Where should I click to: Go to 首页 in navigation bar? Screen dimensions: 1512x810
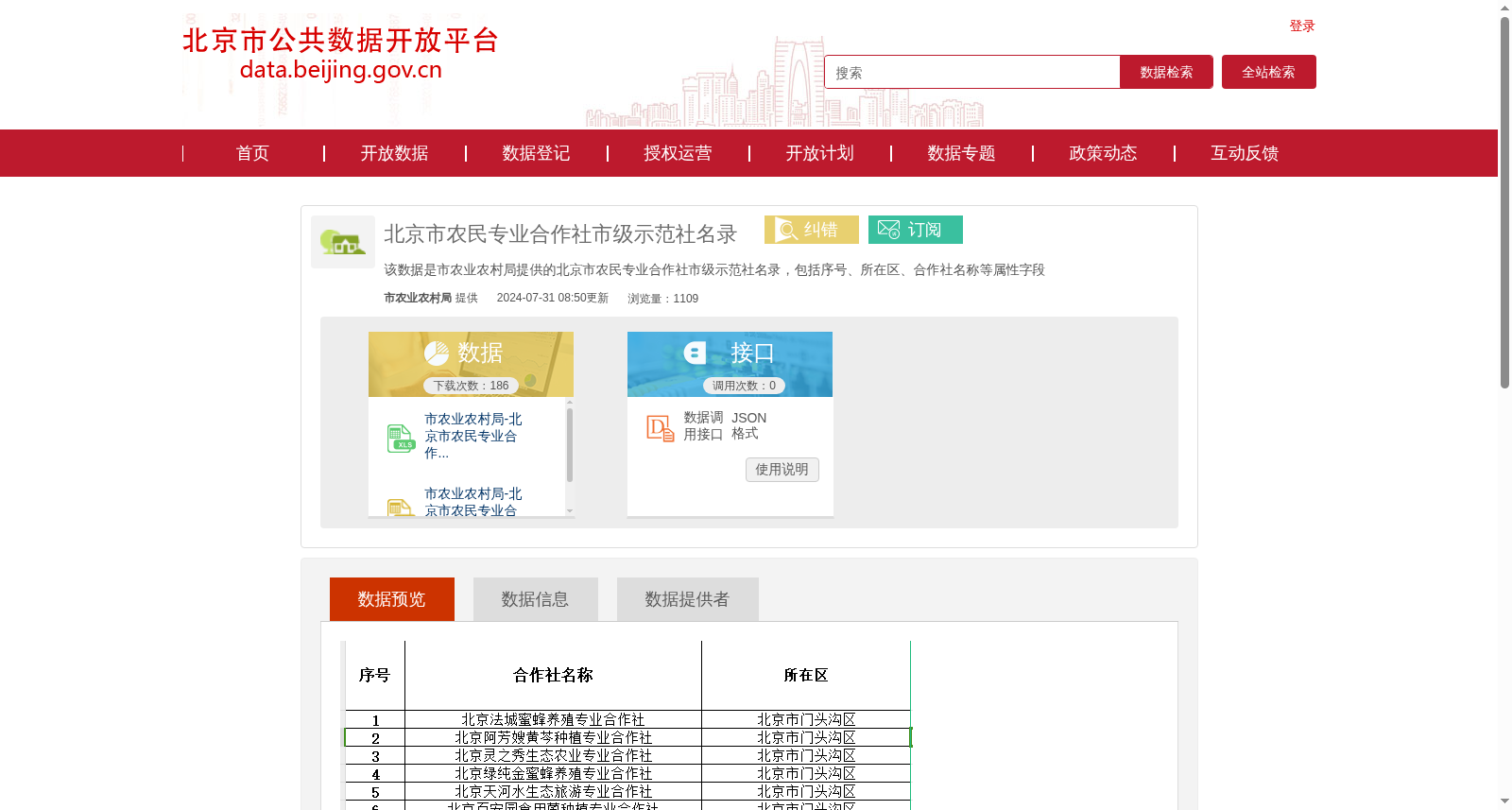click(x=252, y=153)
